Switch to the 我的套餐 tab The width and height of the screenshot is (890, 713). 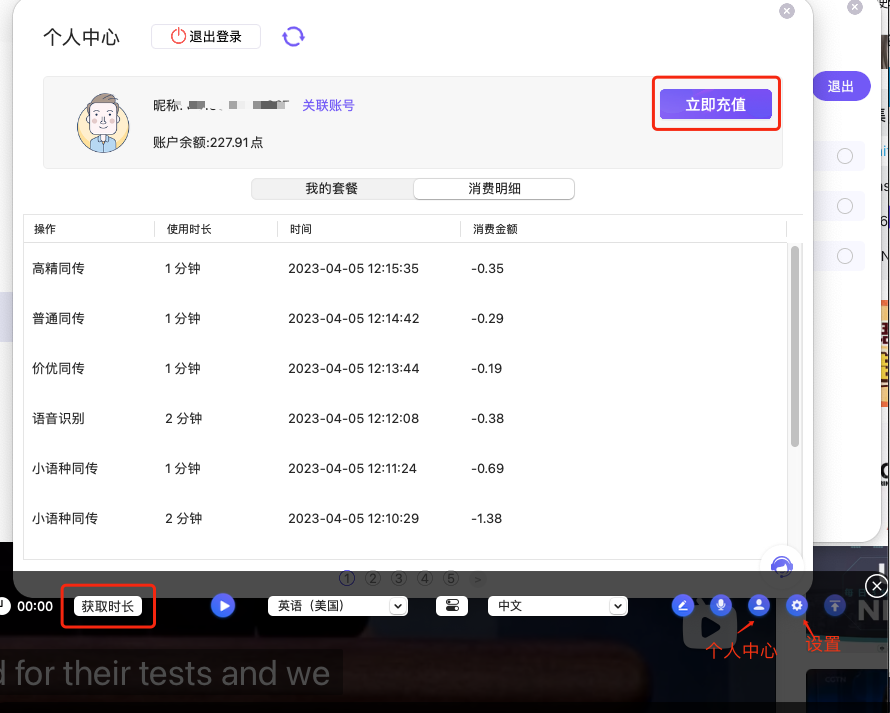331,189
